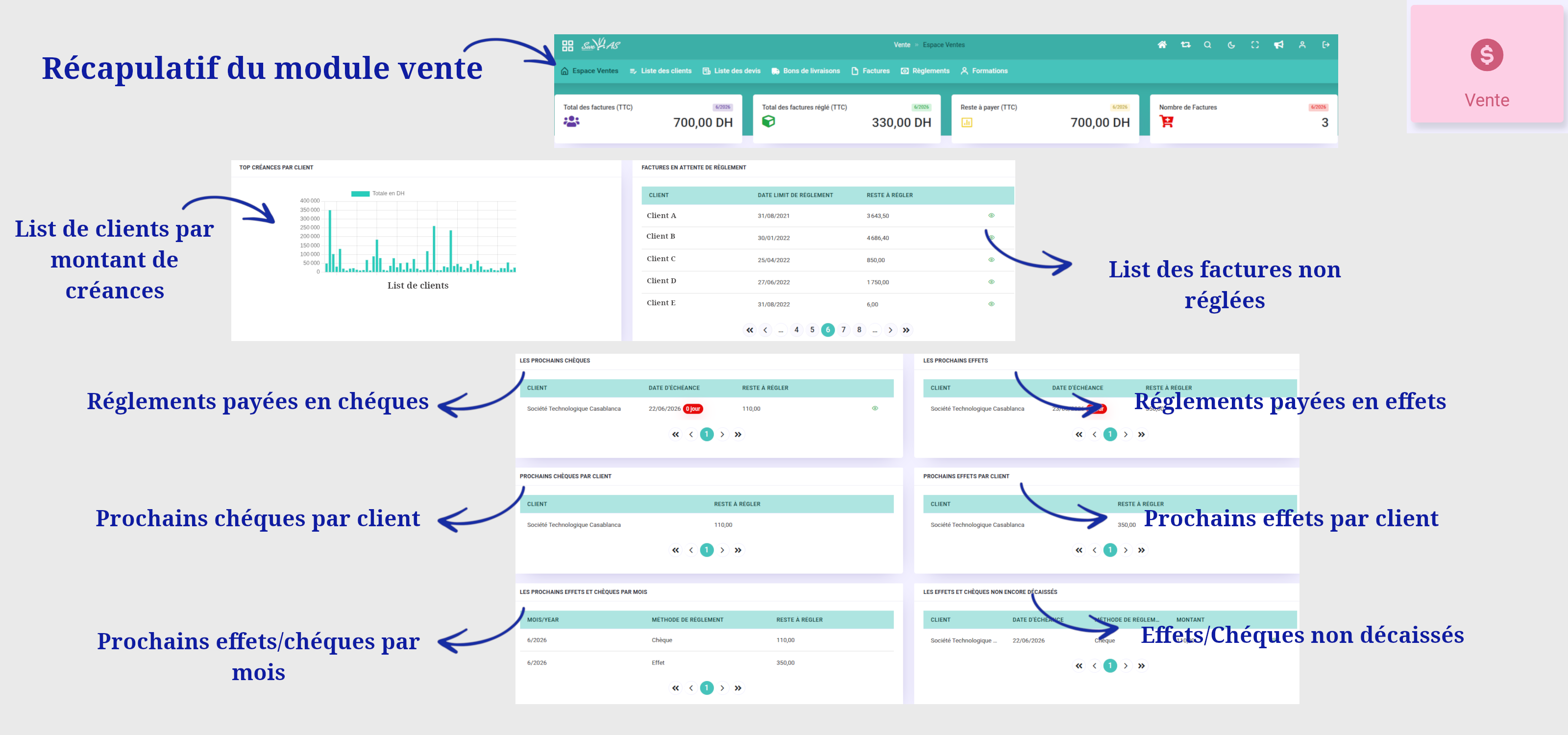Open announcements megaphone icon
The image size is (1568, 735).
click(1279, 45)
